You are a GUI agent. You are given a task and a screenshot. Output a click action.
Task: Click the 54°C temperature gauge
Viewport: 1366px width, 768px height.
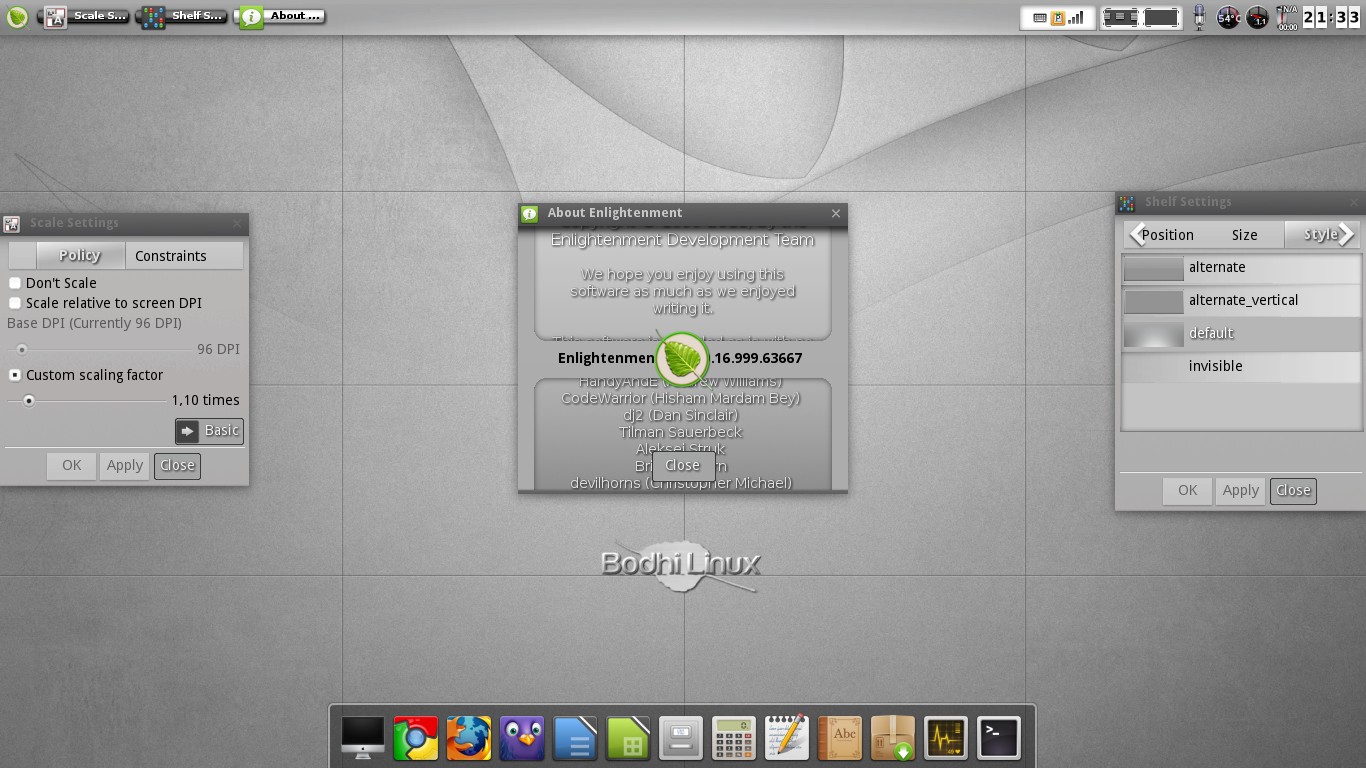coord(1228,17)
